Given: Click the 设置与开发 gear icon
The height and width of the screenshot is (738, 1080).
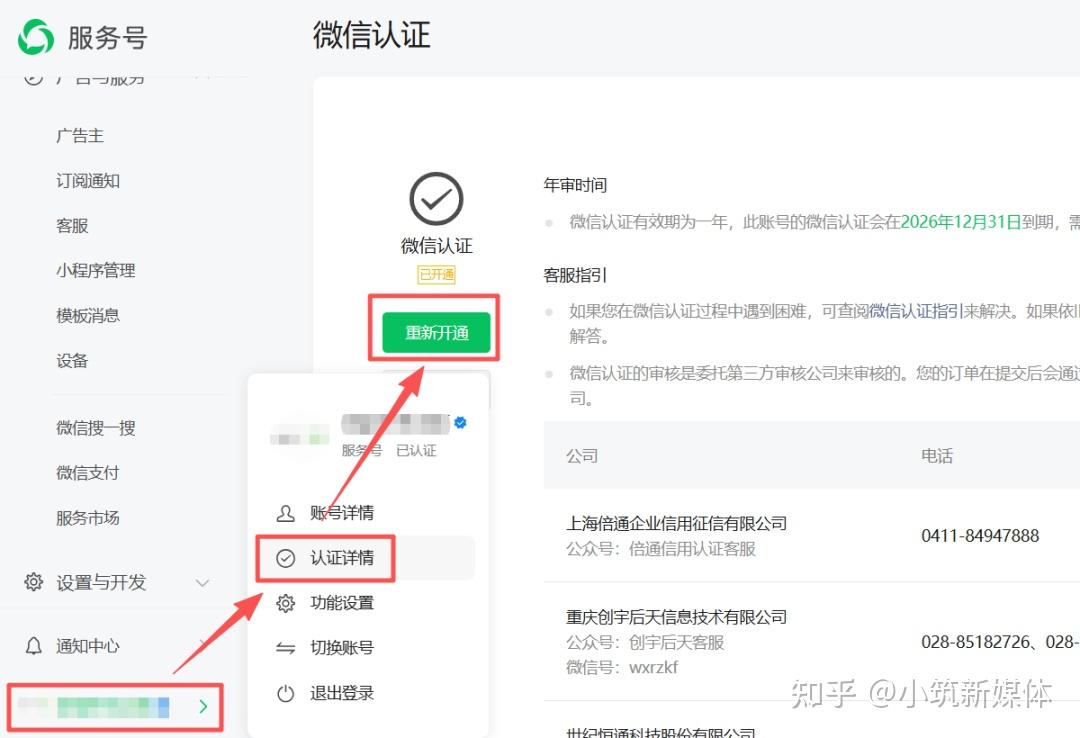Looking at the screenshot, I should [x=33, y=582].
